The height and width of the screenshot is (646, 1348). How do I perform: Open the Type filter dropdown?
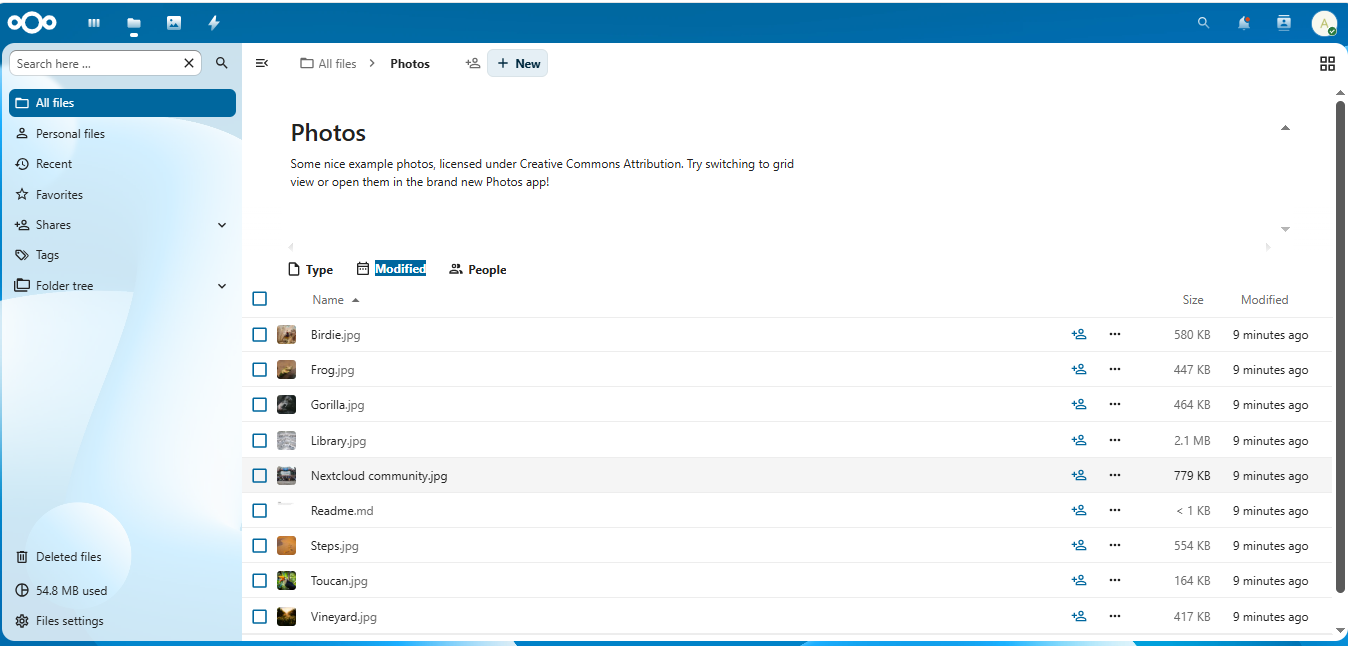point(310,269)
